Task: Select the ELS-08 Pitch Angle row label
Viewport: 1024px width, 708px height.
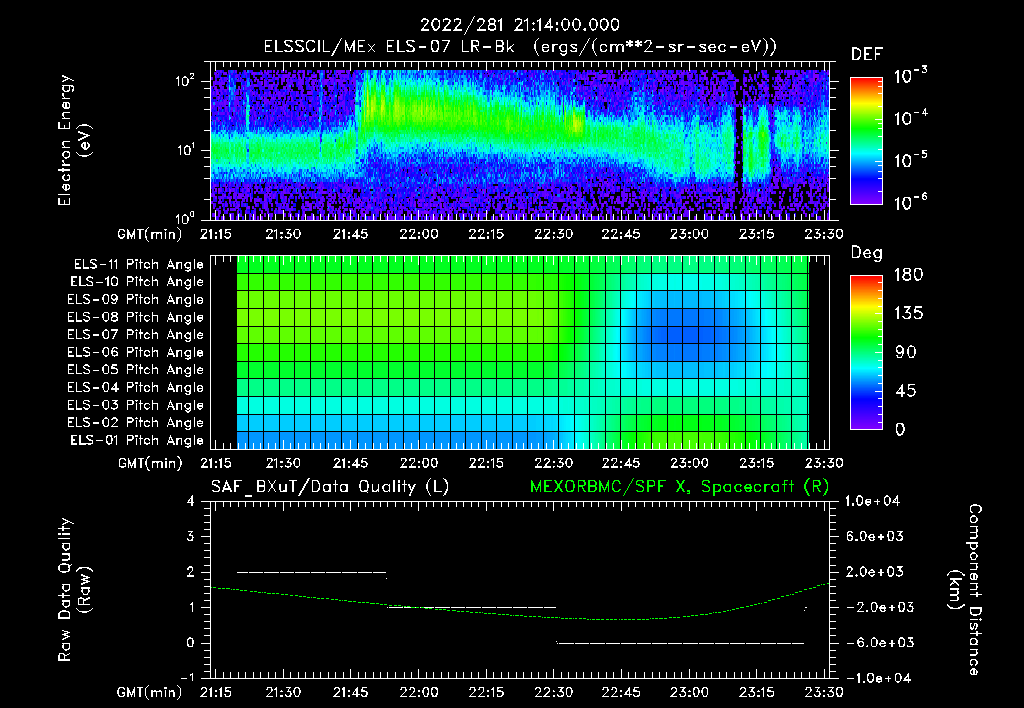Action: (136, 317)
